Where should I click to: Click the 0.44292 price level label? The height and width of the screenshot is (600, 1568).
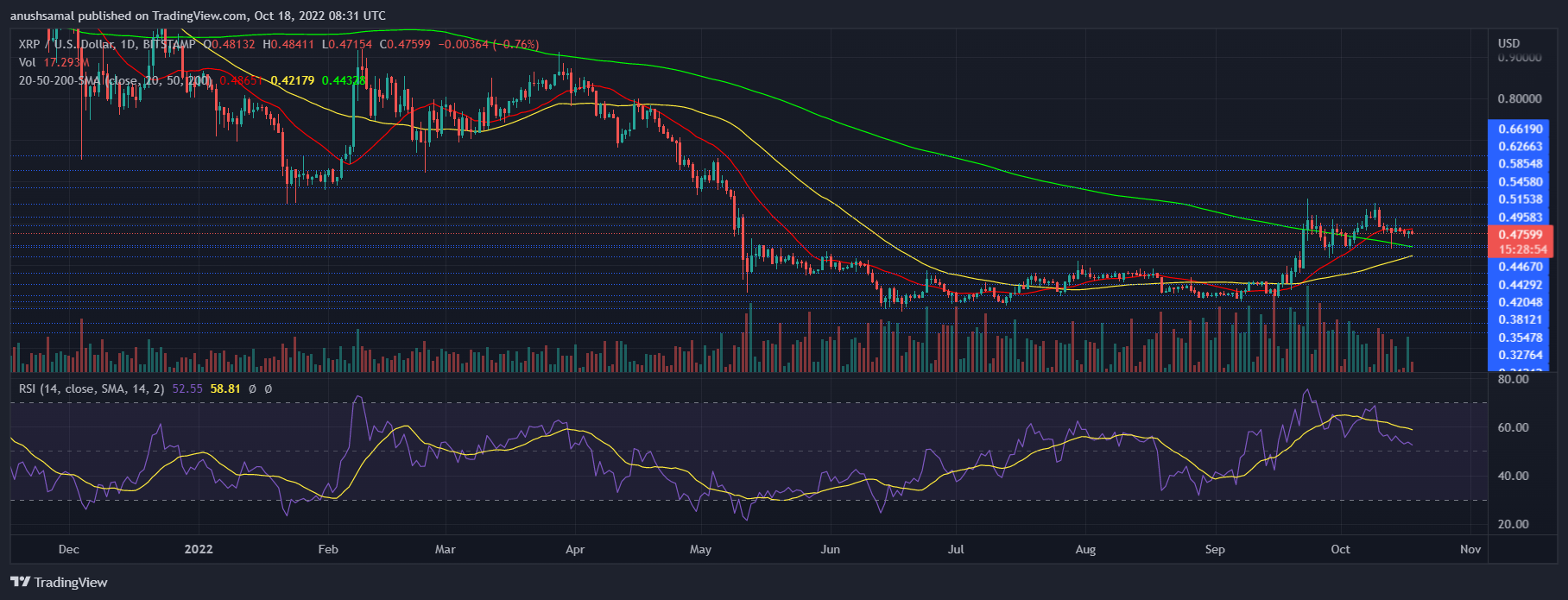(x=1520, y=285)
